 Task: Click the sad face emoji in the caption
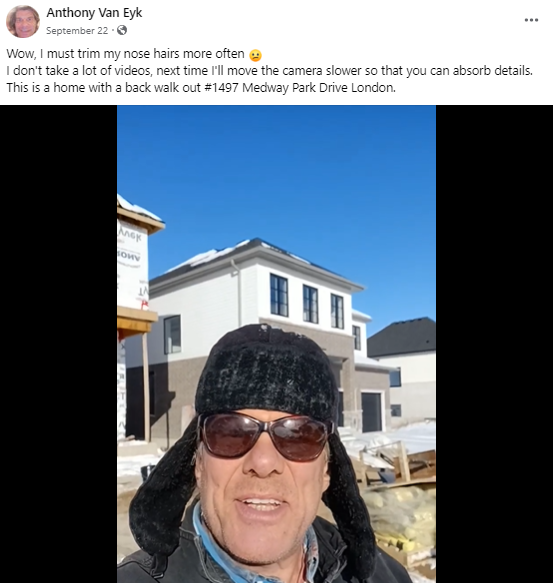coord(255,55)
